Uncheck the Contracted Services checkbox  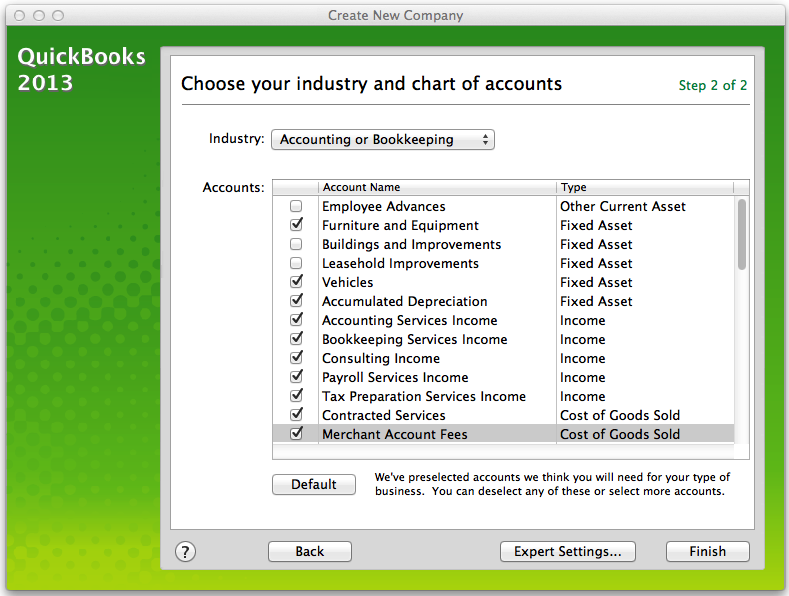click(296, 414)
